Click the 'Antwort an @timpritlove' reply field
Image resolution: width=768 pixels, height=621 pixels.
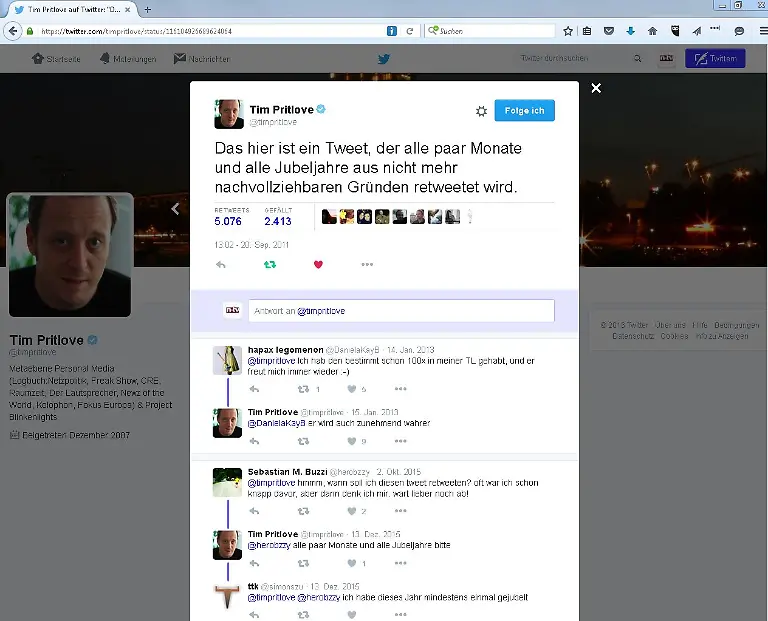point(400,311)
